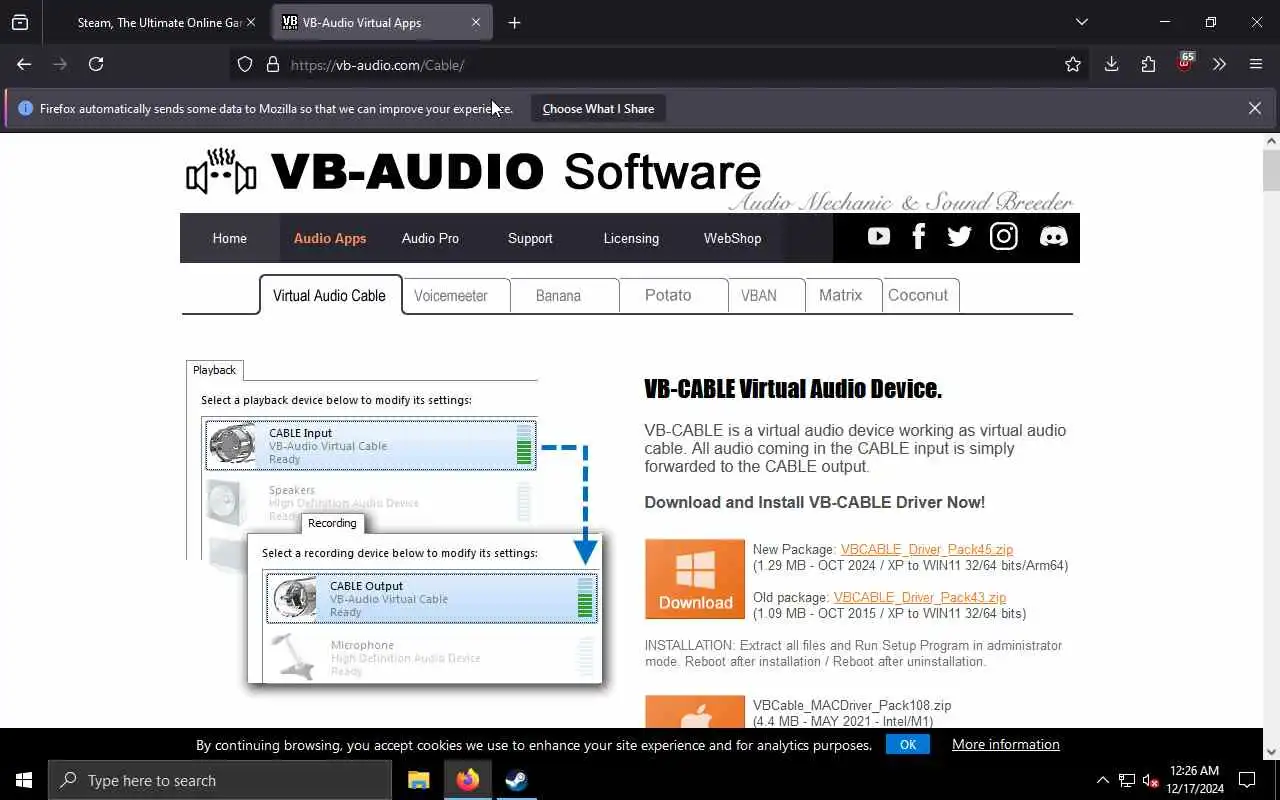Open the tracking protection shield icon
Screen dimensions: 1280x800
point(245,65)
